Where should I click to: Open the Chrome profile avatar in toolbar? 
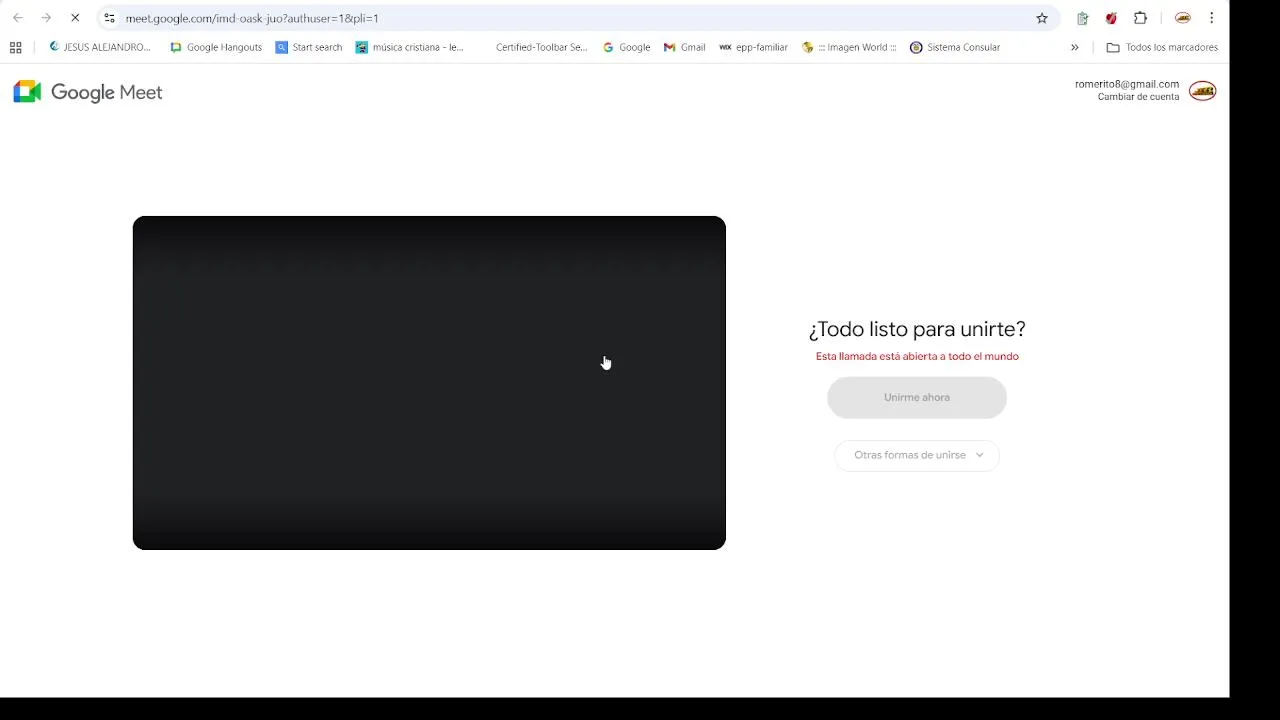[1183, 18]
